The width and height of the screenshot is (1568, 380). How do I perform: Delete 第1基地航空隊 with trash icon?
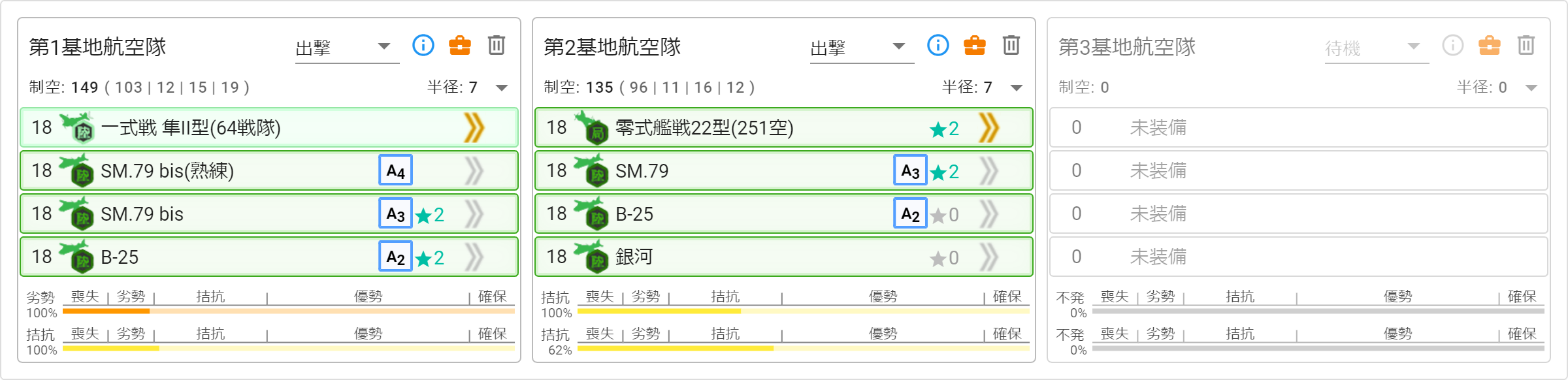497,45
